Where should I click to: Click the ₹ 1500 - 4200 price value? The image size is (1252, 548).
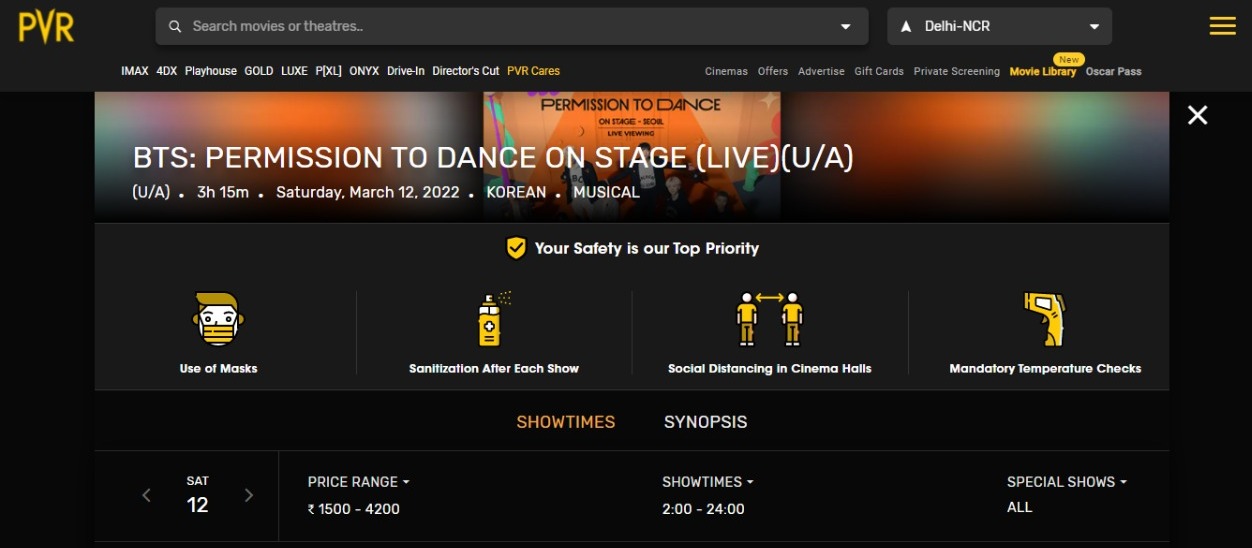click(x=354, y=509)
